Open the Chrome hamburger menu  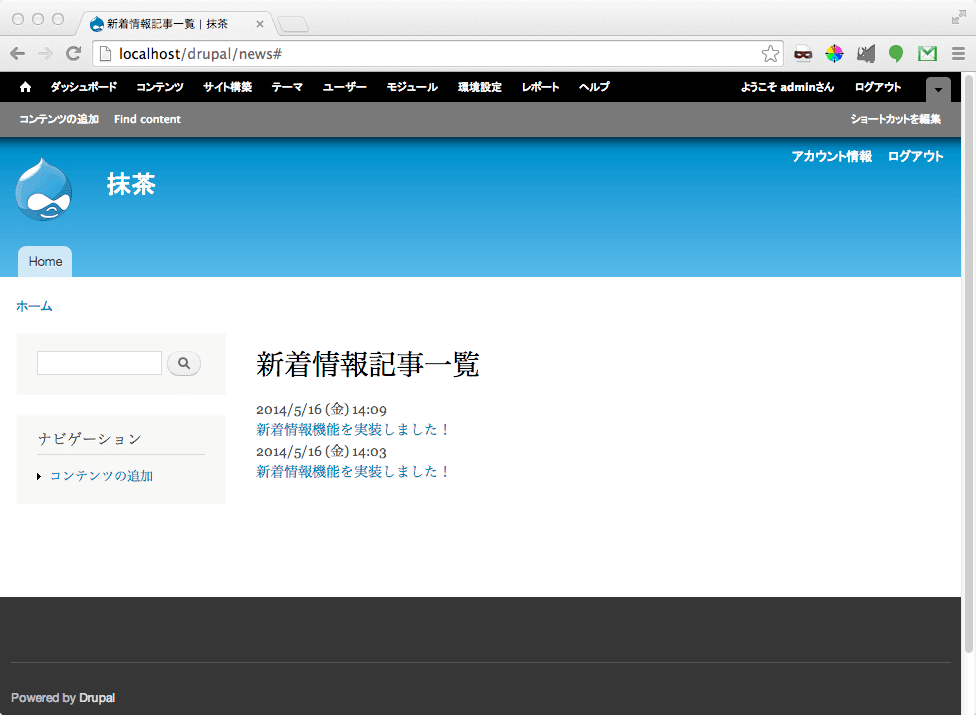[x=958, y=54]
